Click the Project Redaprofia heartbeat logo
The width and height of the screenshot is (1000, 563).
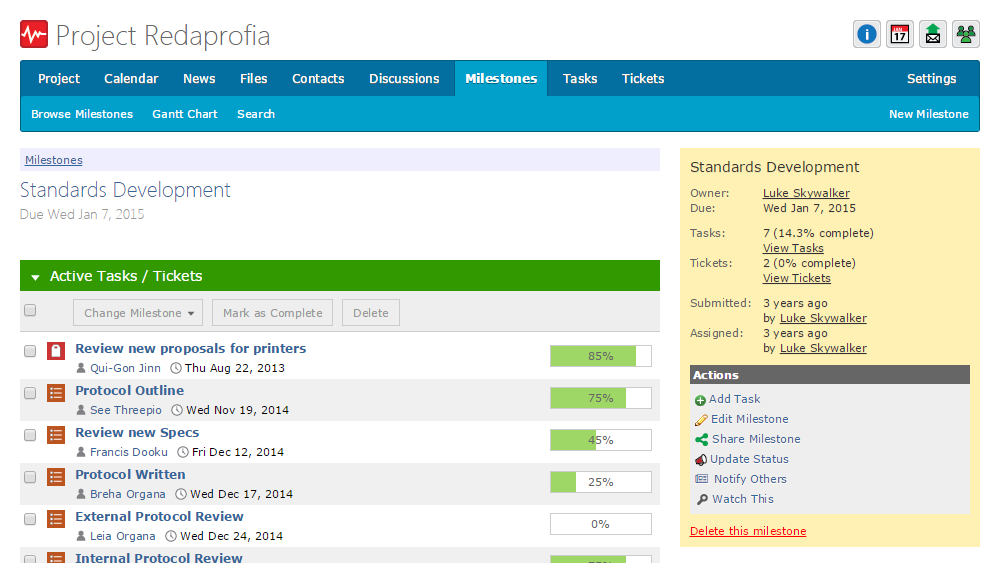click(x=34, y=34)
